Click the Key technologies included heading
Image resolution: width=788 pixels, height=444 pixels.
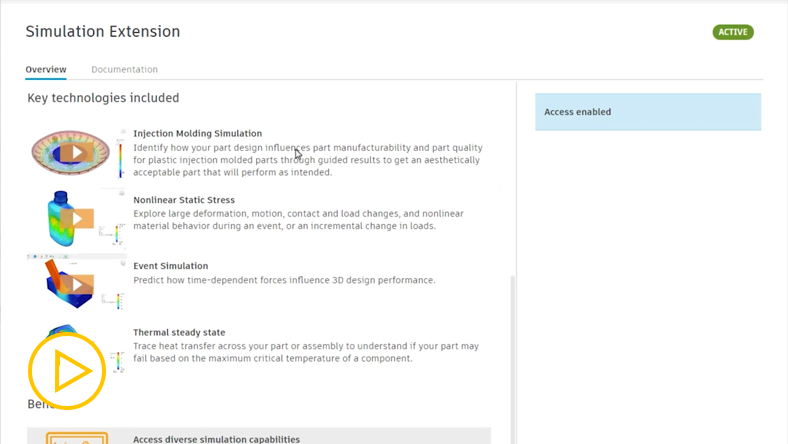[103, 98]
